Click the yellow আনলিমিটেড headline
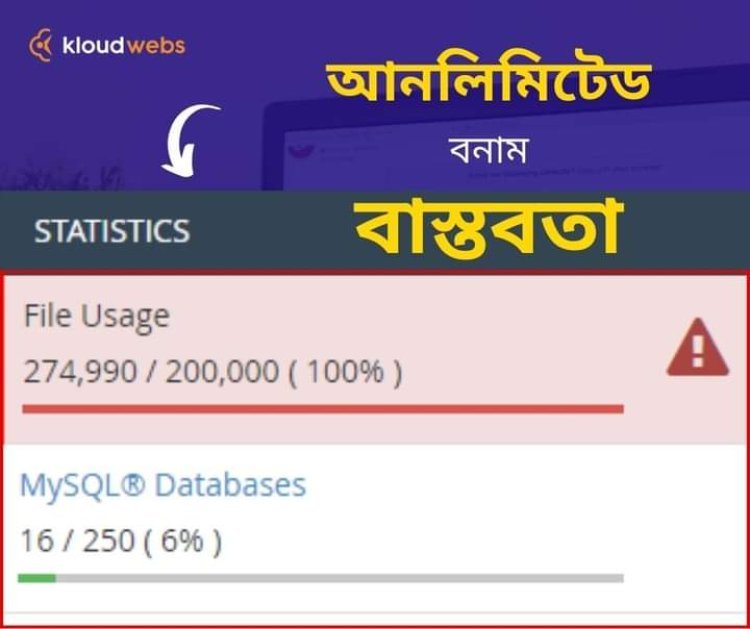 pos(490,86)
